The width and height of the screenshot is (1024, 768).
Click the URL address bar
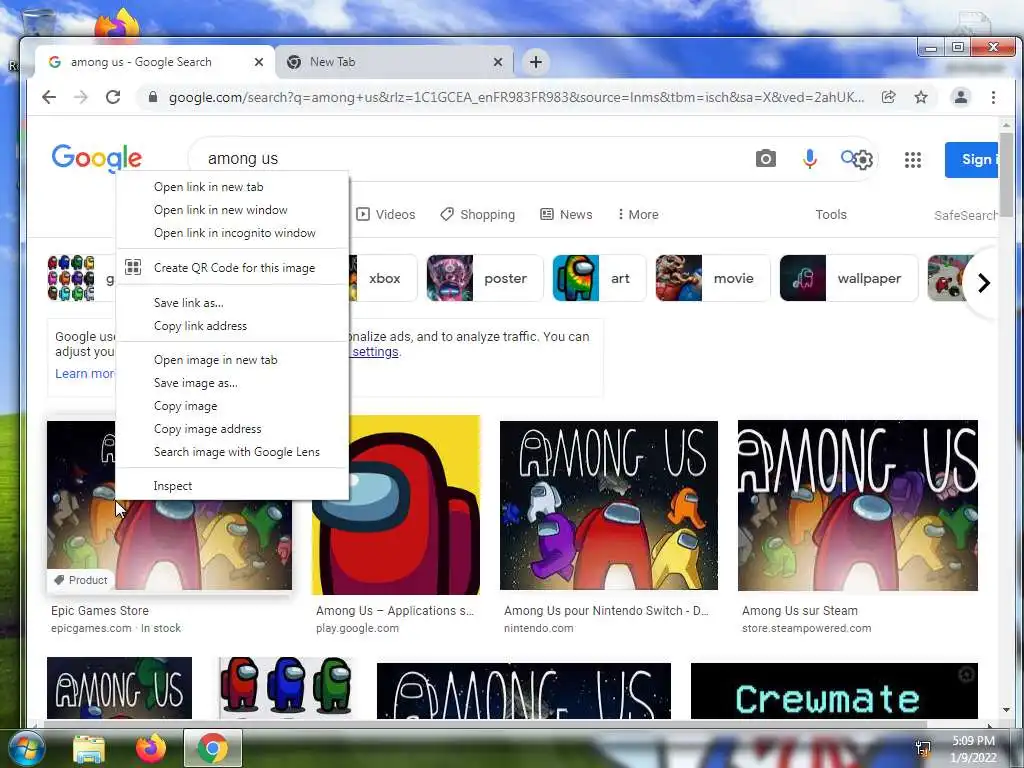(516, 97)
